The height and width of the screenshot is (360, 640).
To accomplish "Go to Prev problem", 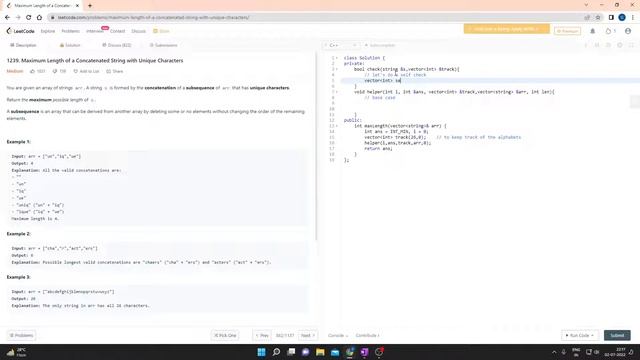I will [x=262, y=335].
